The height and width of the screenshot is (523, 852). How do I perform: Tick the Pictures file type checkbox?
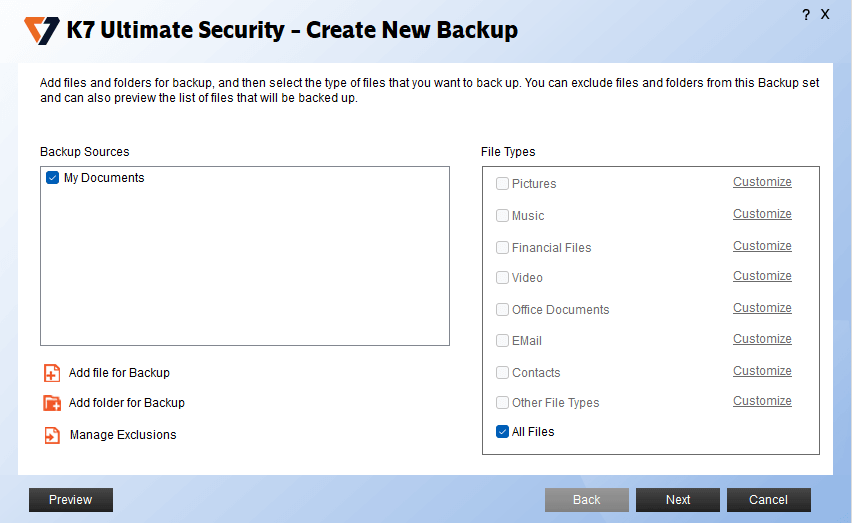(502, 184)
